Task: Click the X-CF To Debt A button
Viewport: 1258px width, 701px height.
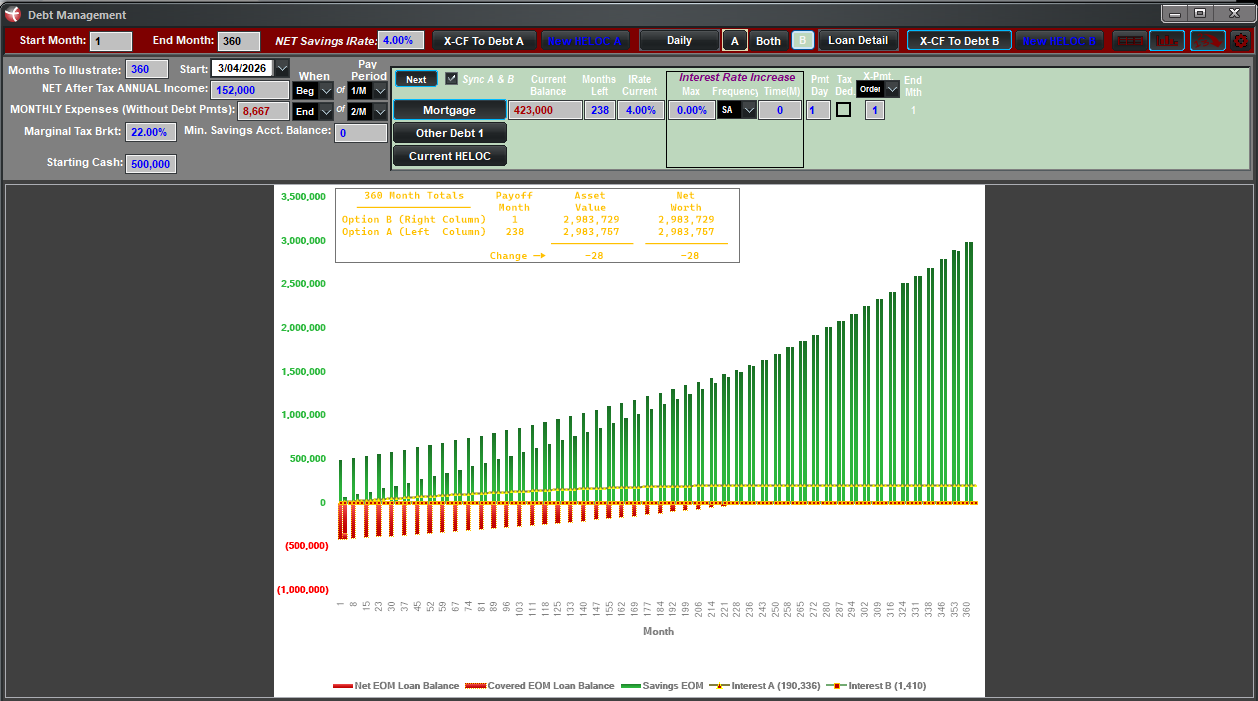Action: [x=484, y=41]
